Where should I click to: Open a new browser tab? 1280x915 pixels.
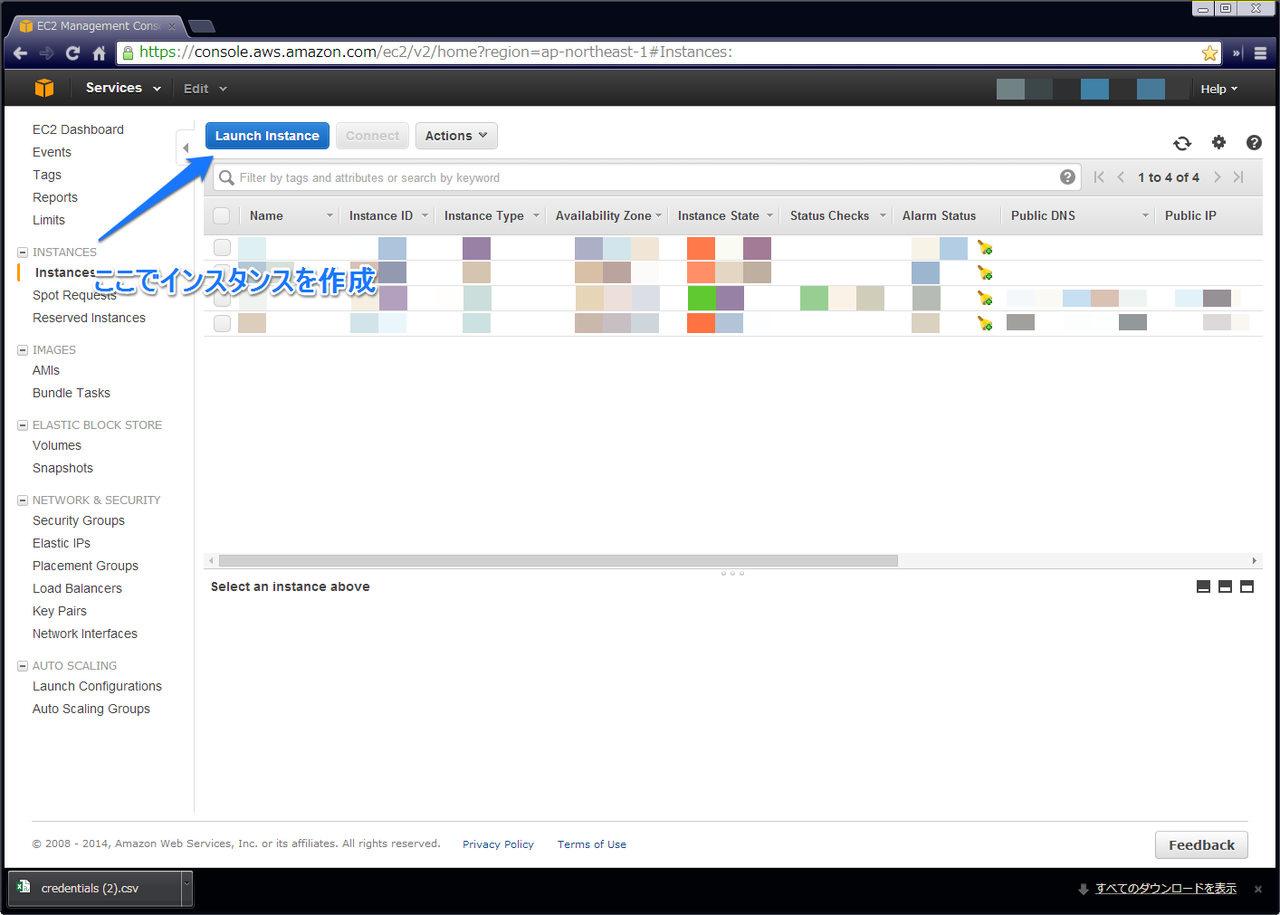click(202, 26)
